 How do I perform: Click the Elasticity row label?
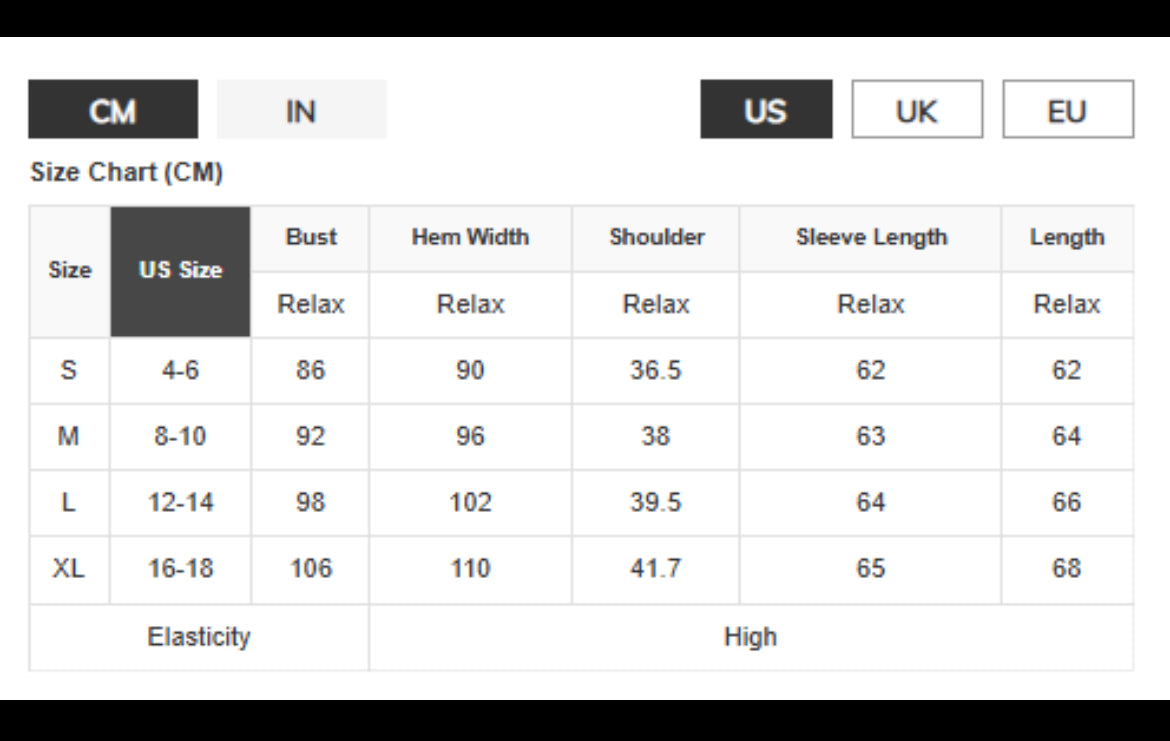199,637
